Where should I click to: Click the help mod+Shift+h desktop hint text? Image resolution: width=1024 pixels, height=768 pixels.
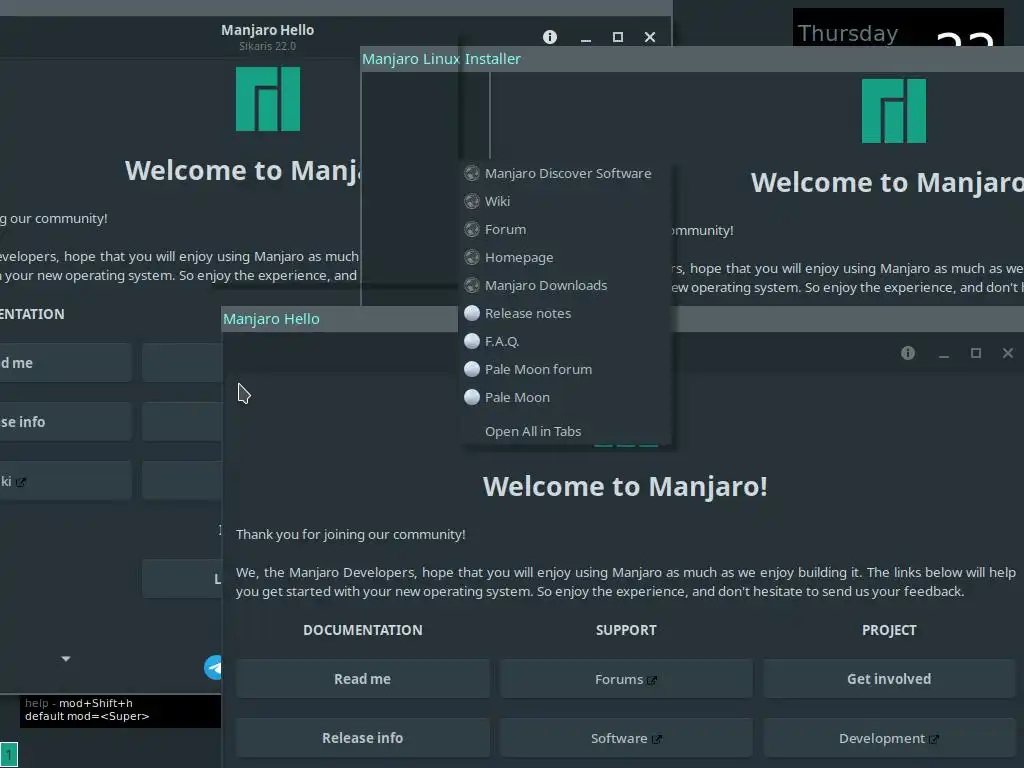point(79,703)
